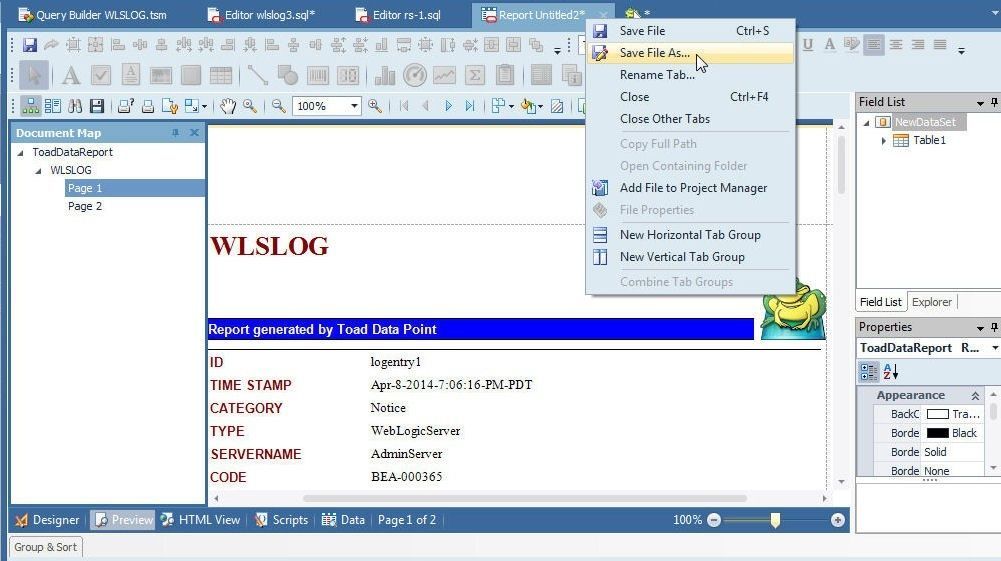Switch to the Query Builder WLSLOG.tsm tab
This screenshot has width=1001, height=561.
93,15
